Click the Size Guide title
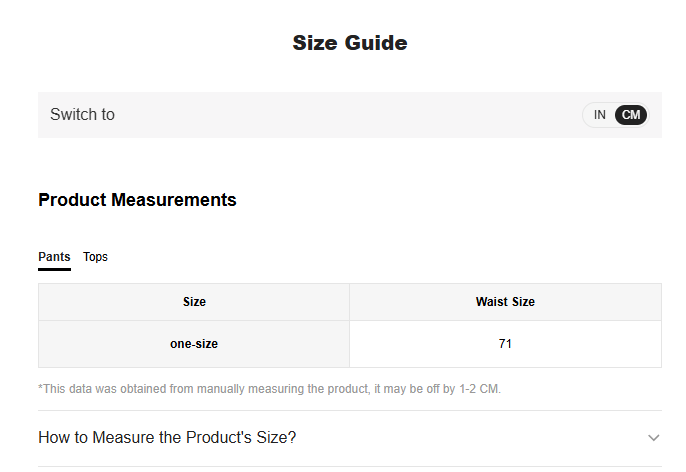The height and width of the screenshot is (472, 686). click(349, 43)
